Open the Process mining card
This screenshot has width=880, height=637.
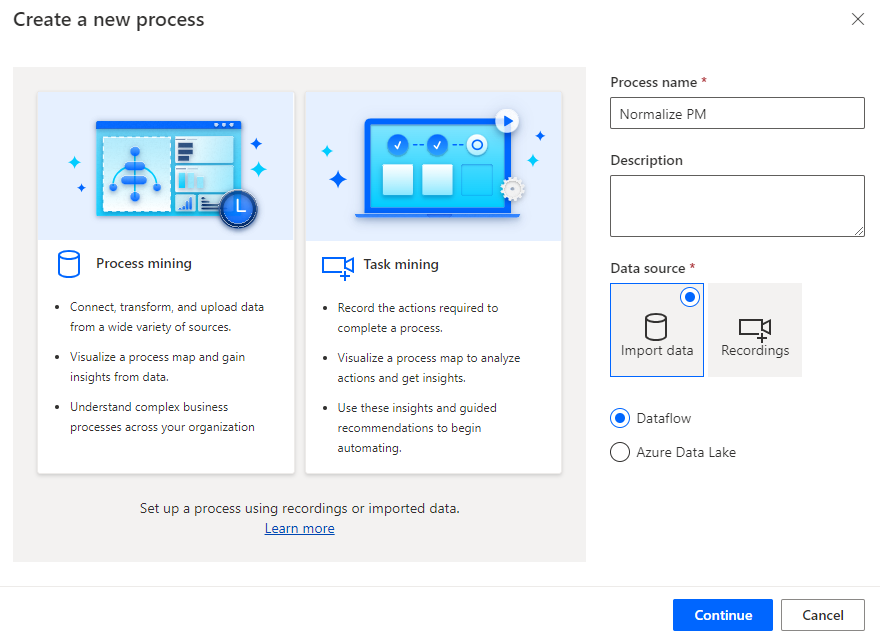[165, 280]
